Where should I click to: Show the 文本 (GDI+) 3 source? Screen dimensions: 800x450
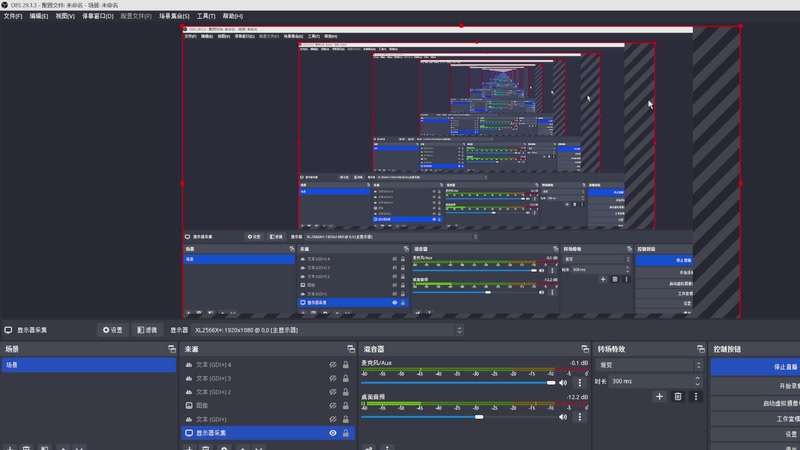pos(333,379)
